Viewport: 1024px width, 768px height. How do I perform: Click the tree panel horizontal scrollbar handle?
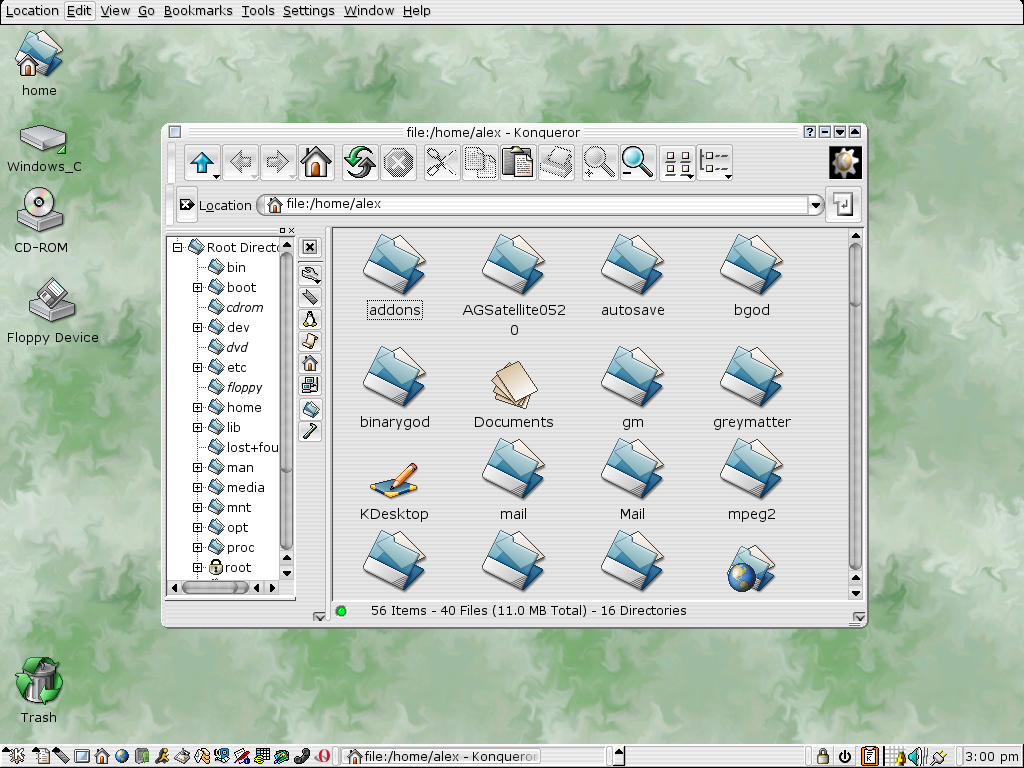[215, 588]
